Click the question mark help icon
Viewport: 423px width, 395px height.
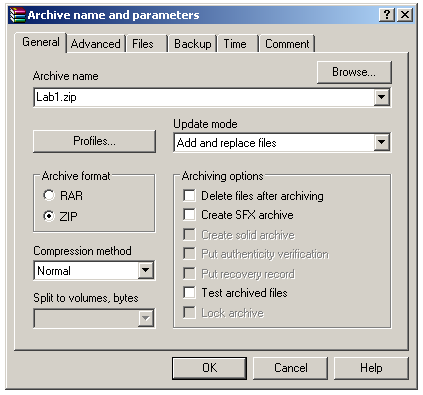(x=387, y=15)
